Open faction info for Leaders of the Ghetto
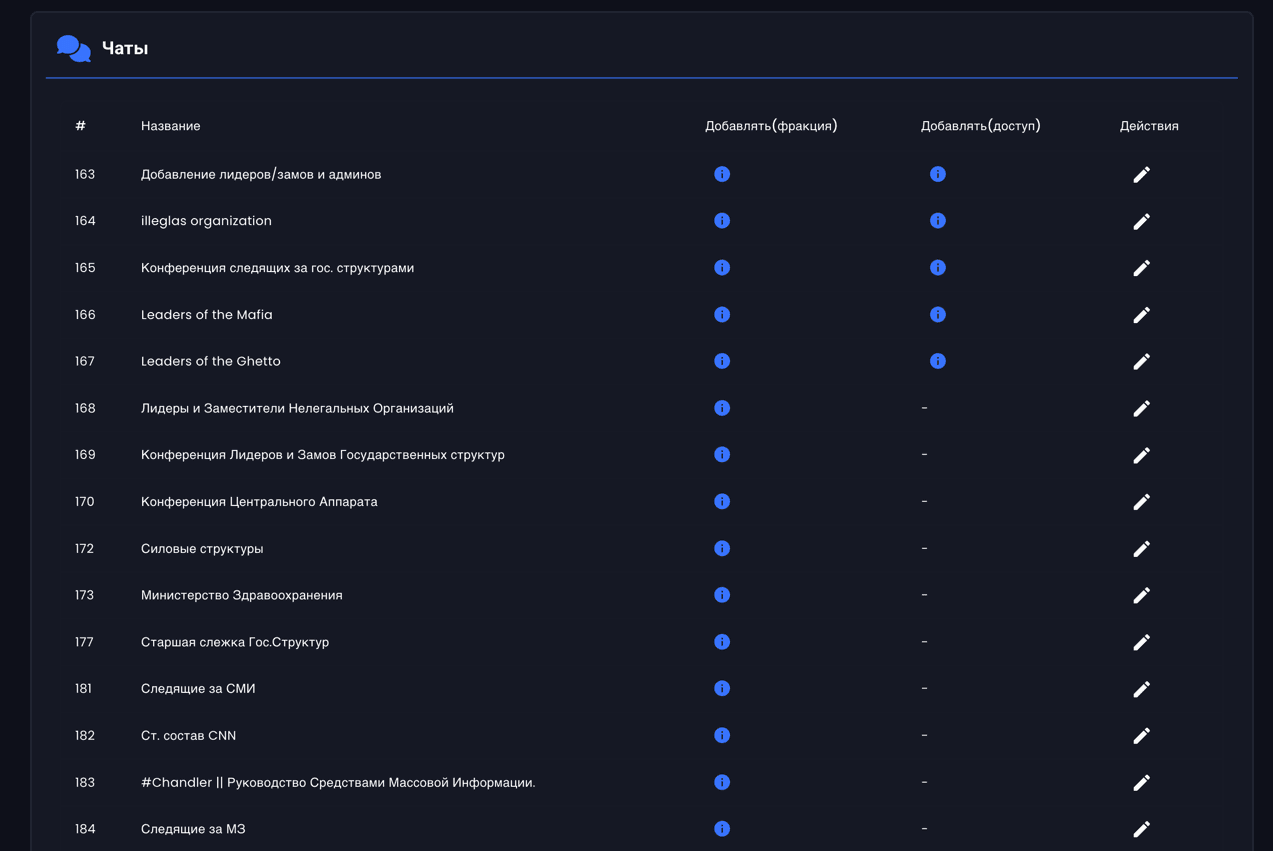Image resolution: width=1273 pixels, height=851 pixels. [x=722, y=361]
